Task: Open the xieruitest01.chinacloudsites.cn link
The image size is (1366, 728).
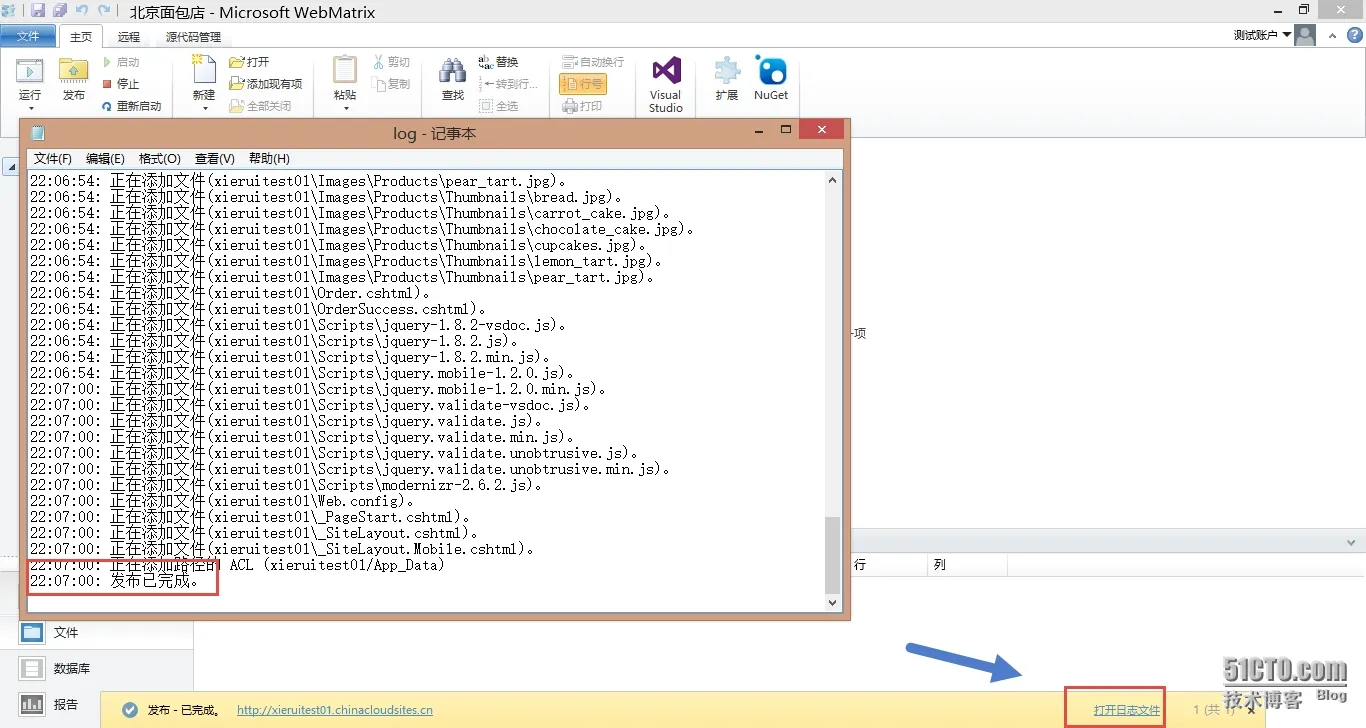Action: pyautogui.click(x=335, y=710)
